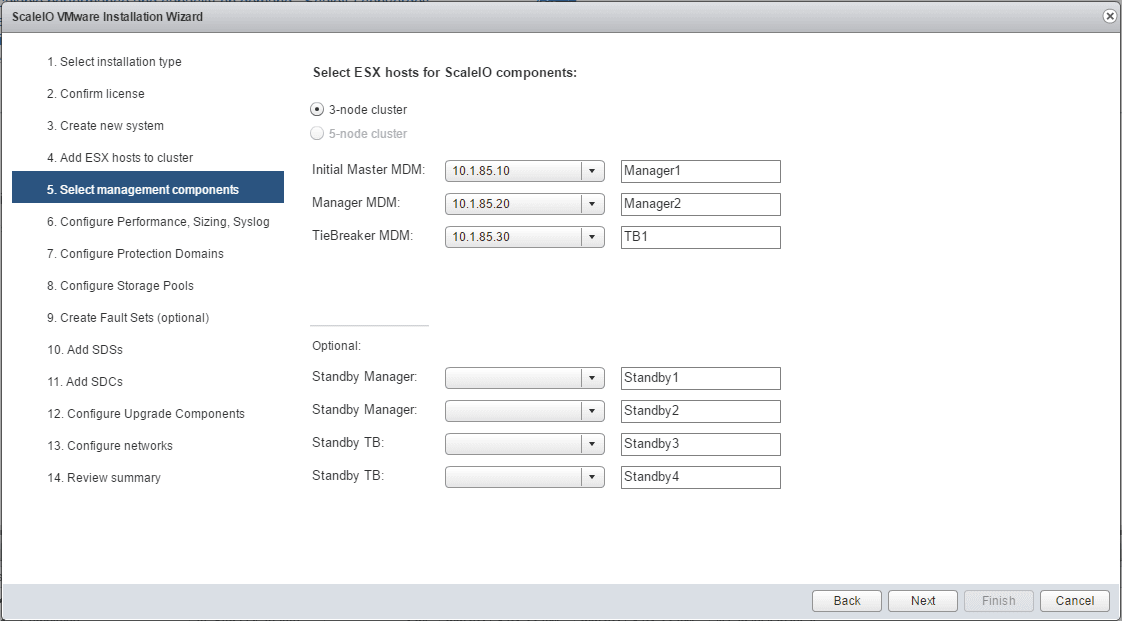Go to step 4 Add ESX hosts to cluster
1122x621 pixels.
click(x=120, y=157)
